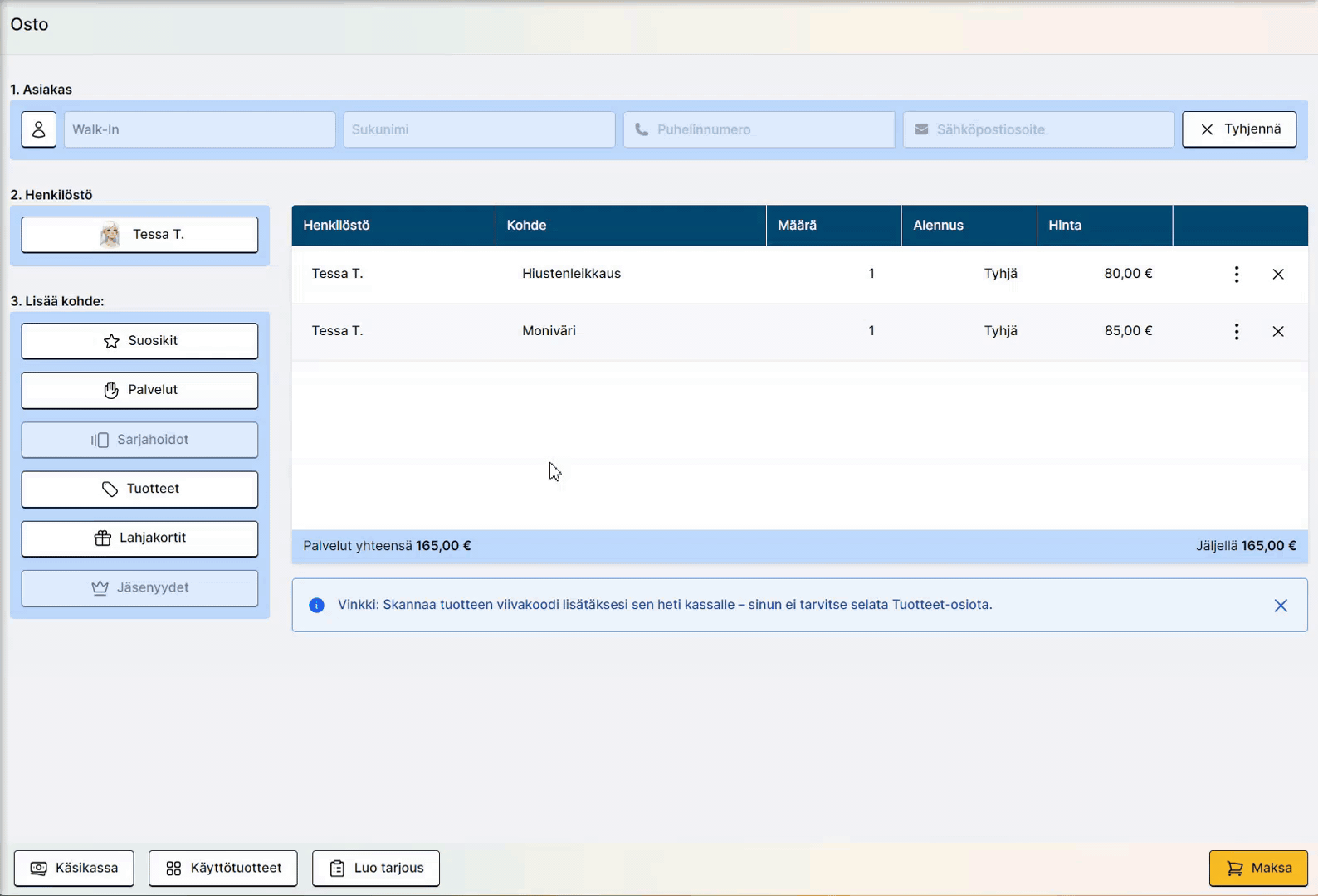This screenshot has height=896, width=1318.
Task: Open Lahjakortit gift cards
Action: tap(139, 538)
